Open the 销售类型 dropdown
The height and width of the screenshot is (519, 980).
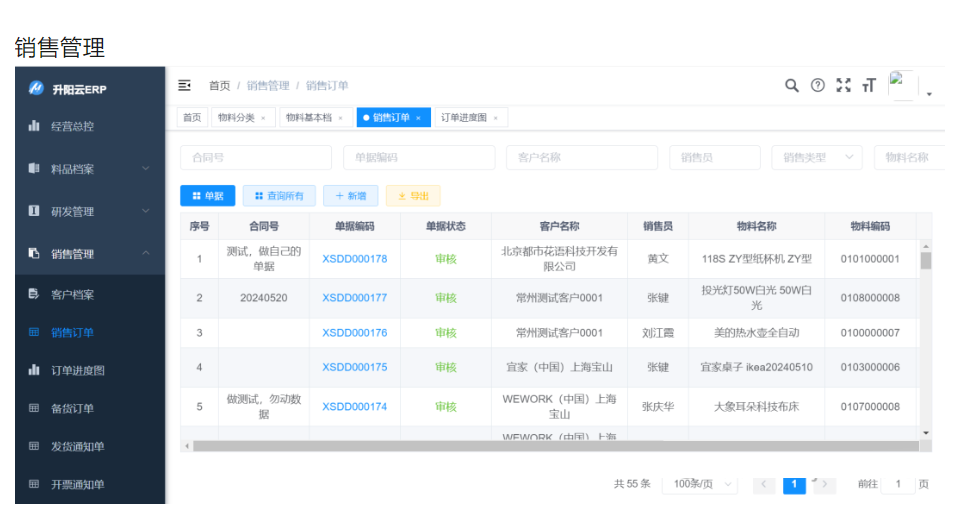click(817, 158)
